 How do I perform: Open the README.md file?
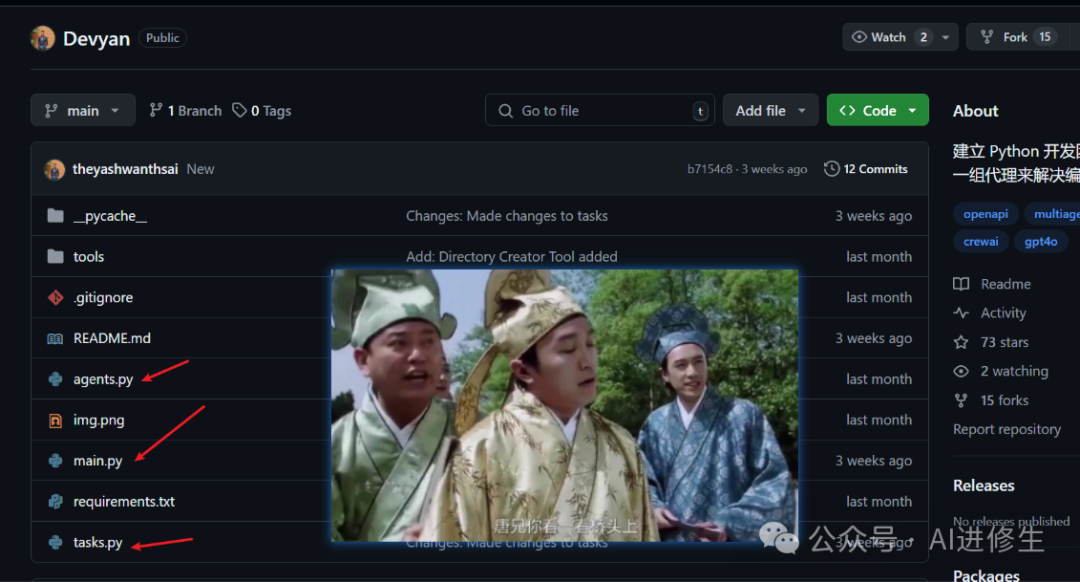112,337
